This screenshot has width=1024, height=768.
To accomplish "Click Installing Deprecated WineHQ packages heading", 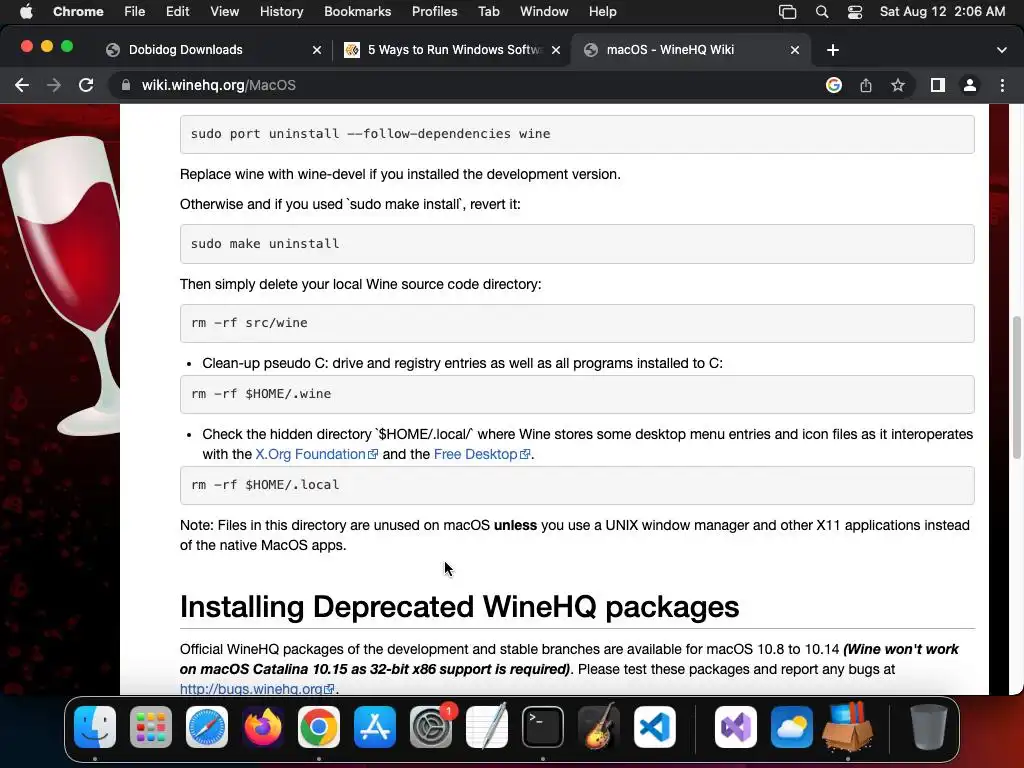I will point(459,607).
